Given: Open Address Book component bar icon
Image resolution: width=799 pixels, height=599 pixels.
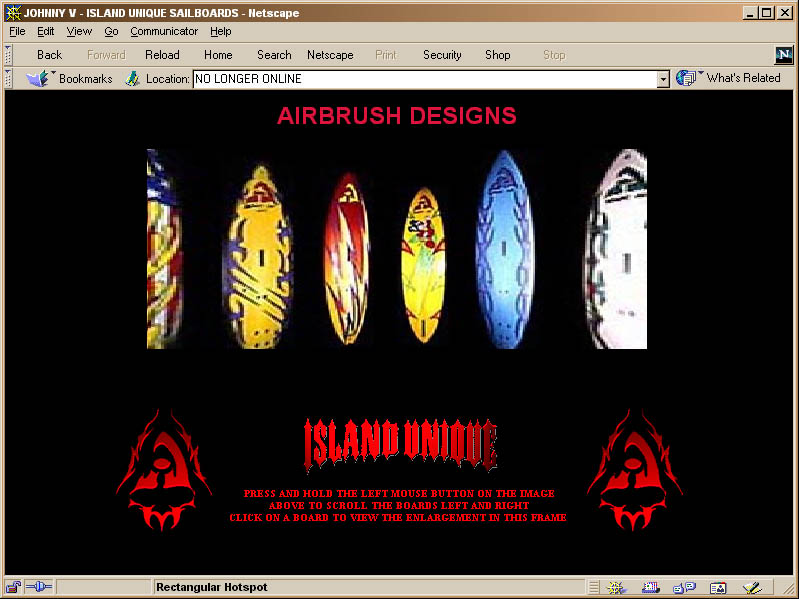Looking at the screenshot, I should [718, 588].
